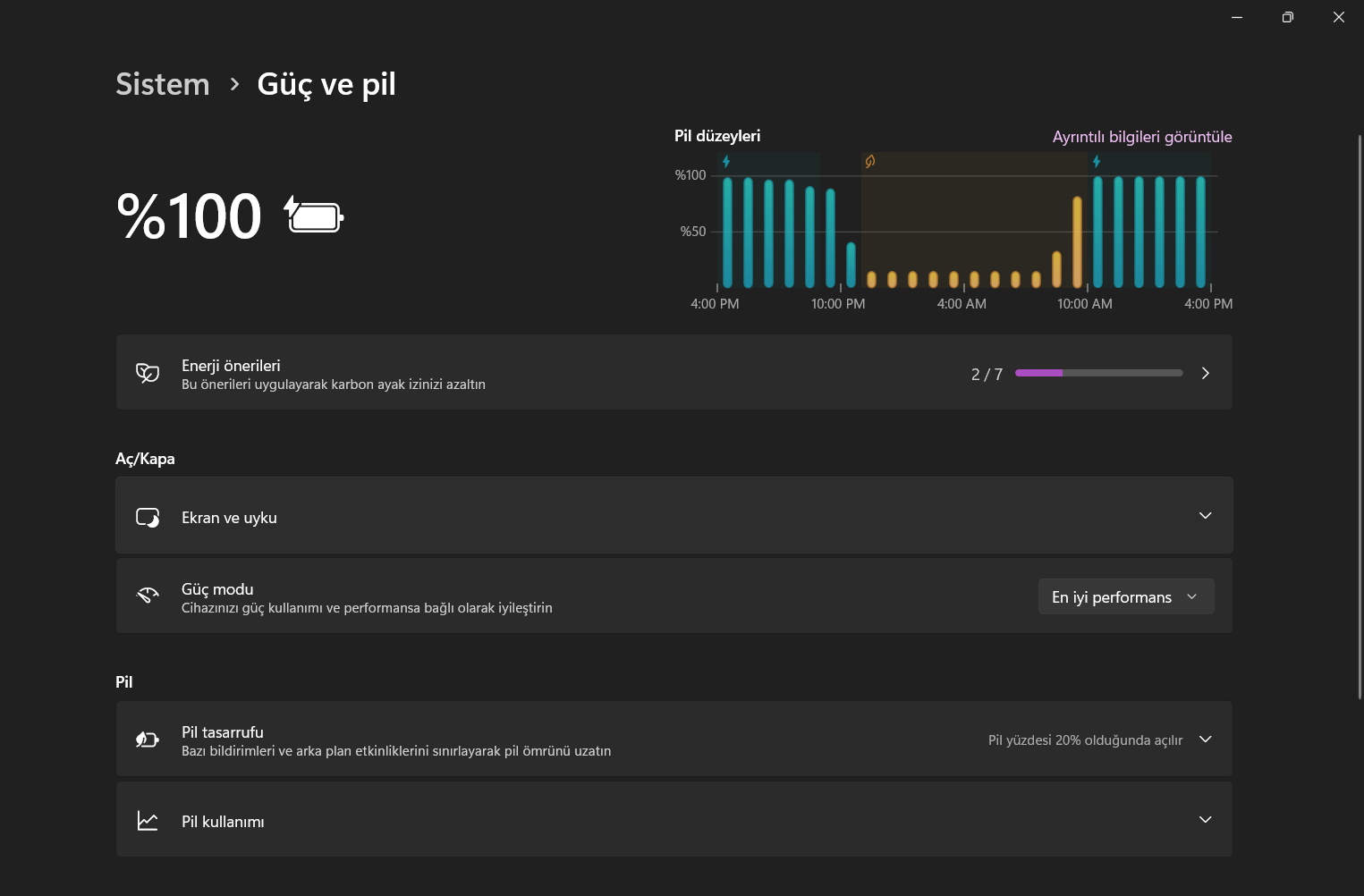Image resolution: width=1364 pixels, height=896 pixels.
Task: Click the first charging bolt icon above chart
Action: point(726,162)
